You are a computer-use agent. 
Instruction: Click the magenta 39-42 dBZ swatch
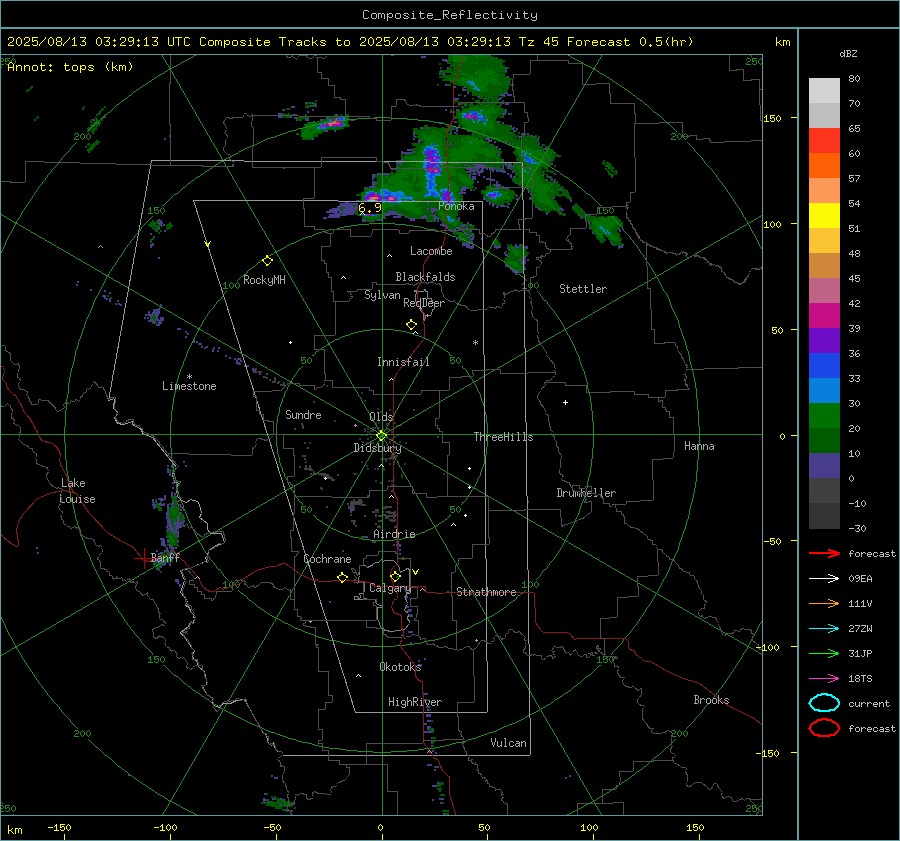pyautogui.click(x=824, y=316)
